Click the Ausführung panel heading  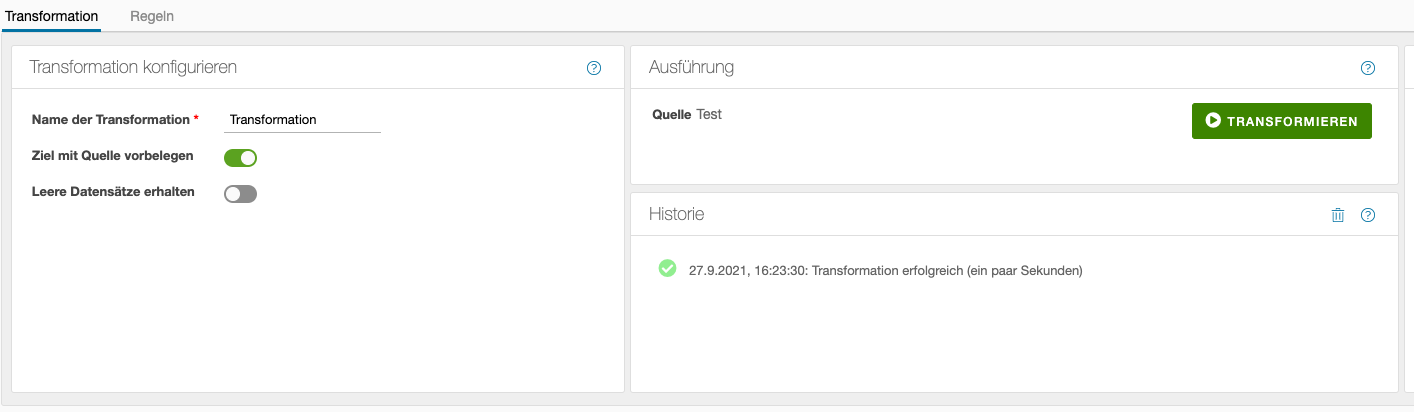tap(691, 68)
